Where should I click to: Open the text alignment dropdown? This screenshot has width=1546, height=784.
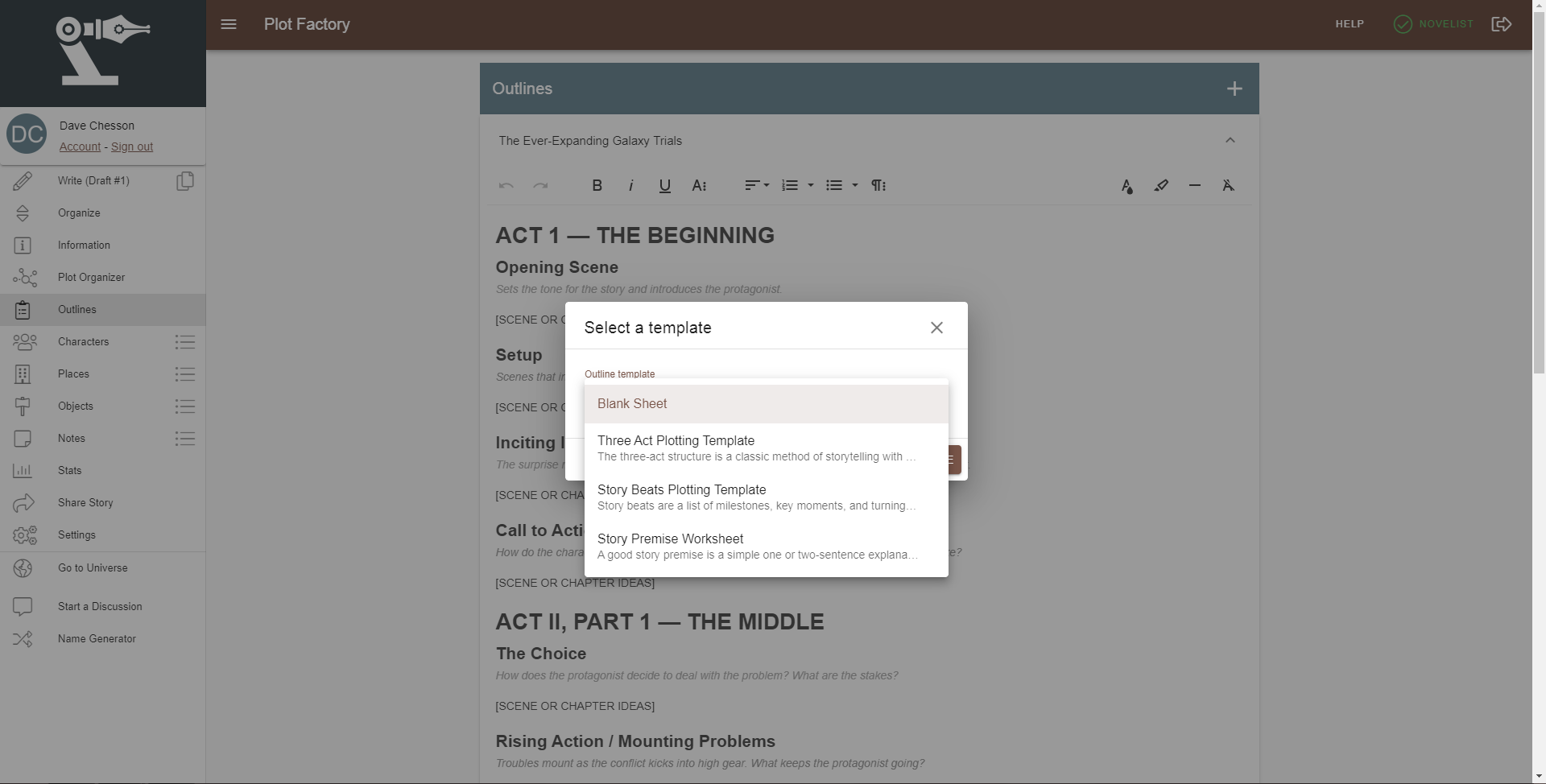pos(756,185)
